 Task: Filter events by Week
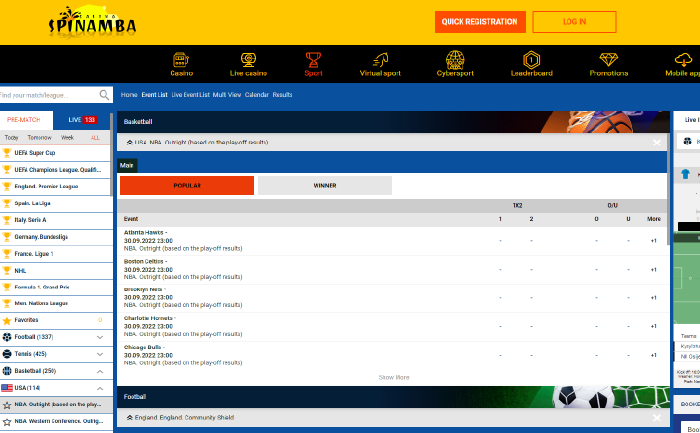click(x=67, y=137)
